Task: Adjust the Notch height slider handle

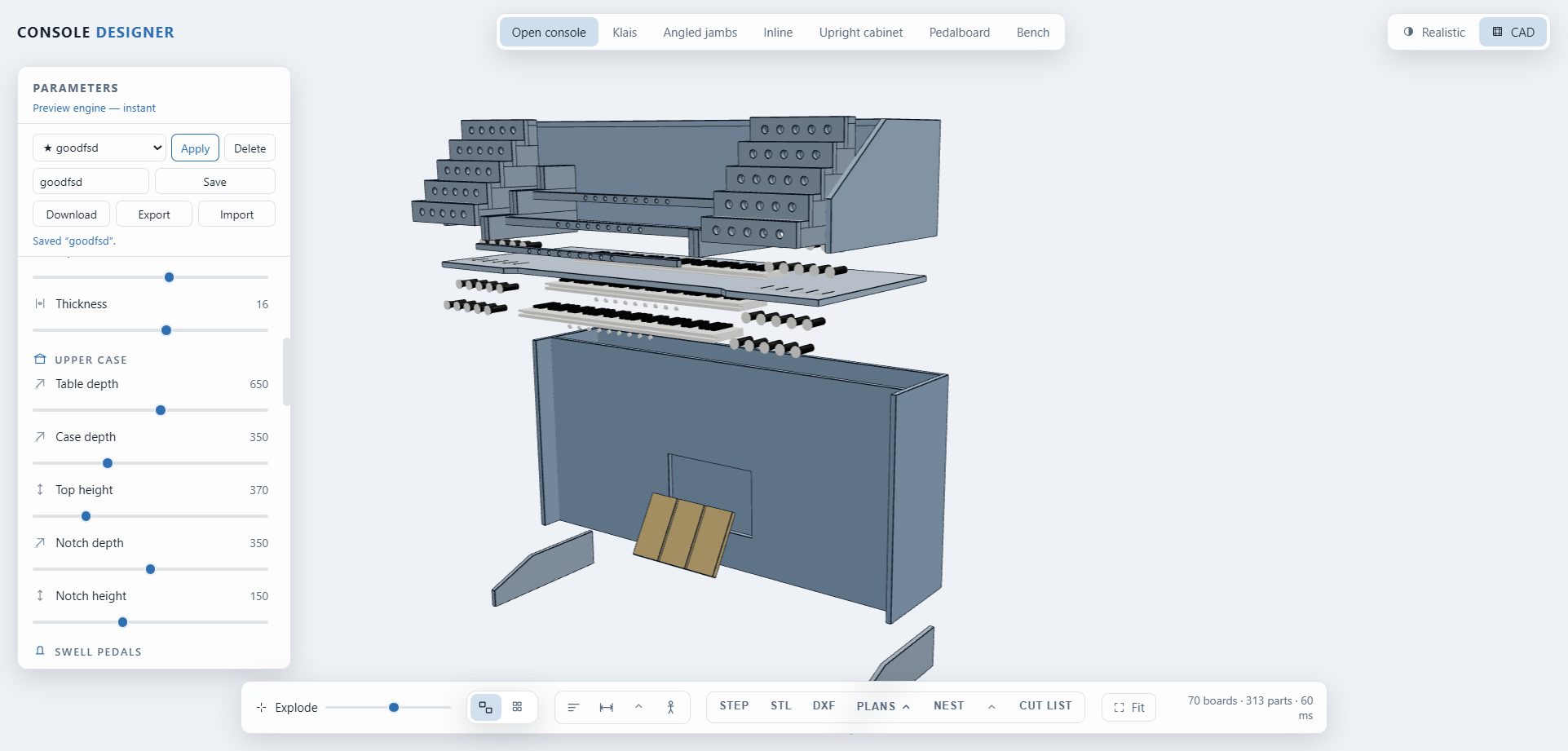Action: (122, 622)
